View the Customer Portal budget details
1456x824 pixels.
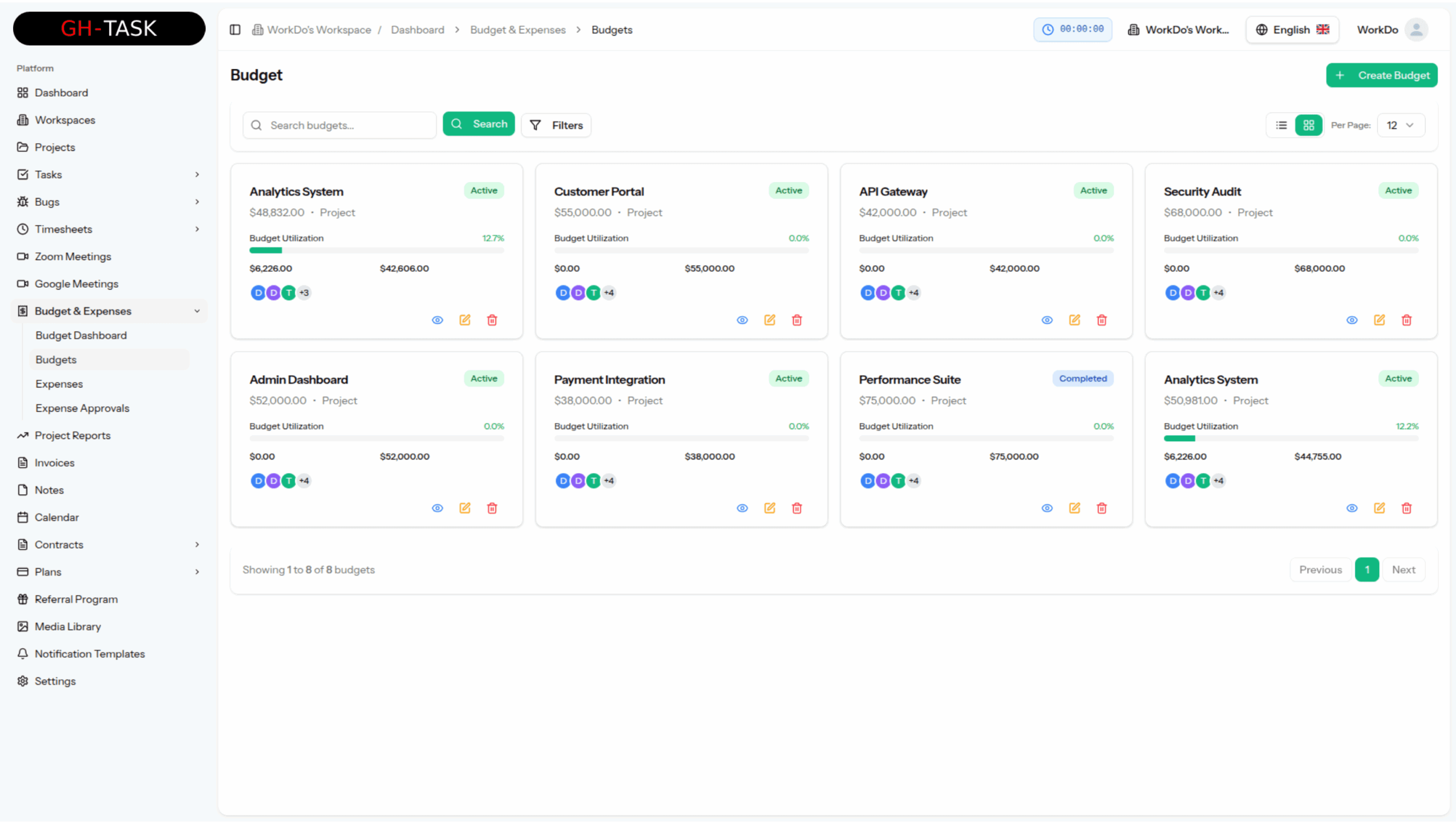click(742, 320)
